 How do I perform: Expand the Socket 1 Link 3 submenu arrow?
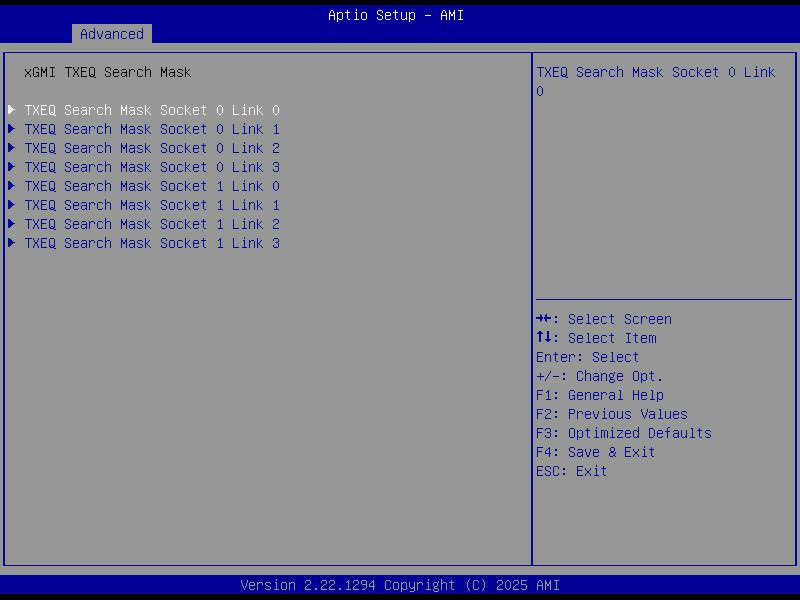(11, 243)
